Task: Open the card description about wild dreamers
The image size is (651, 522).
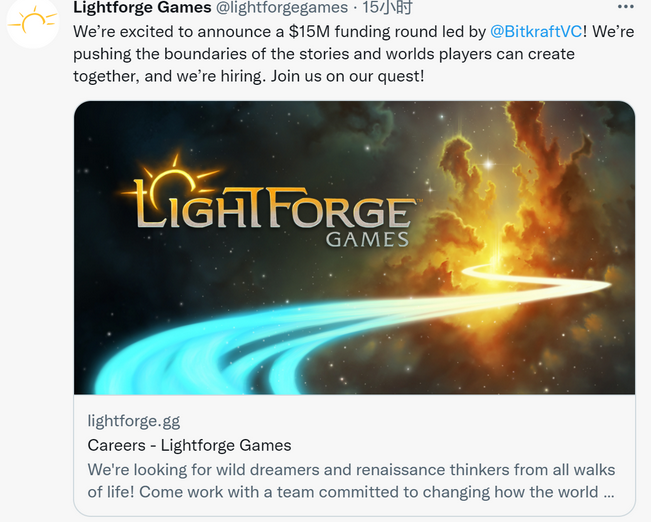Action: (x=351, y=481)
